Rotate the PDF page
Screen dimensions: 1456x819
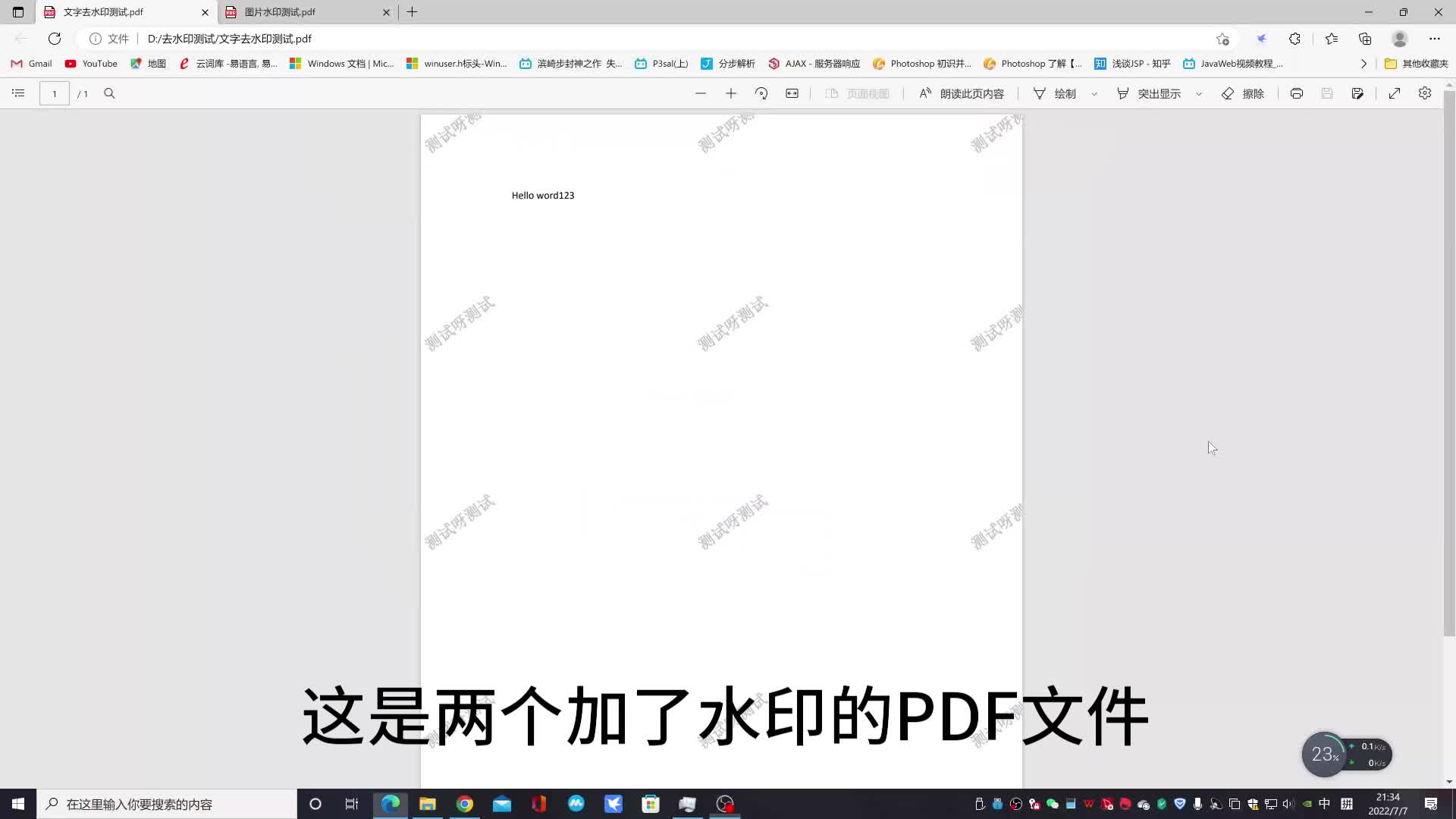761,93
